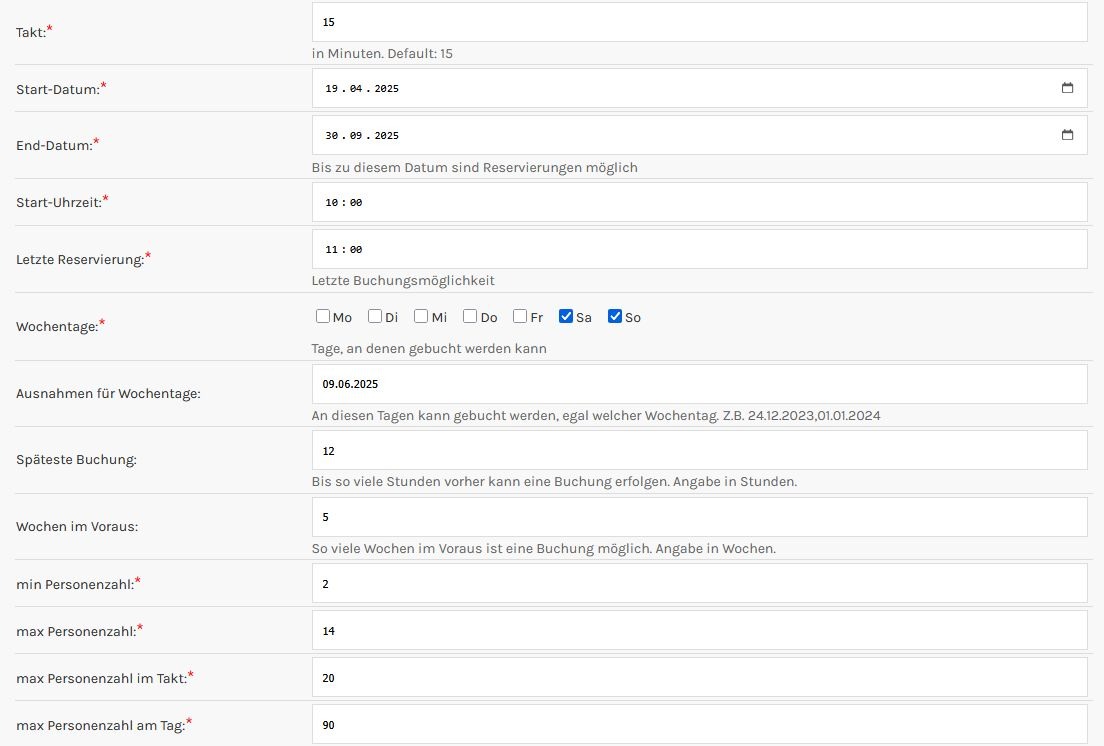Viewport: 1104px width, 746px height.
Task: Select the Späteste Buchung input field
Action: 699,450
